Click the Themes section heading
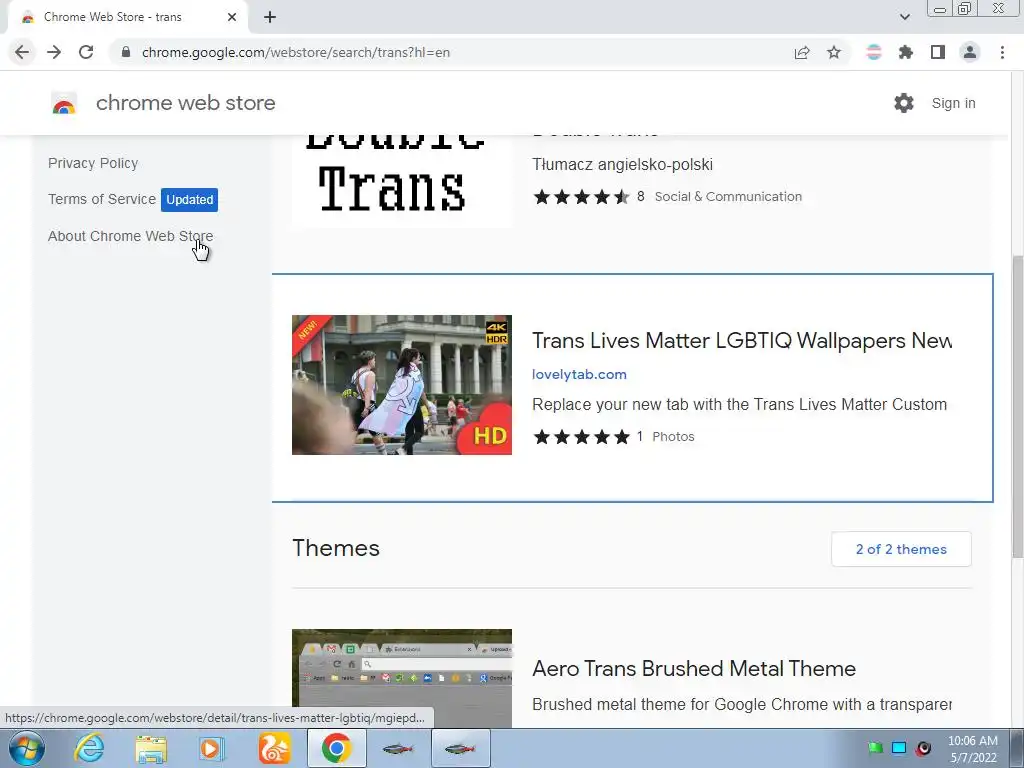1024x768 pixels. [x=336, y=549]
